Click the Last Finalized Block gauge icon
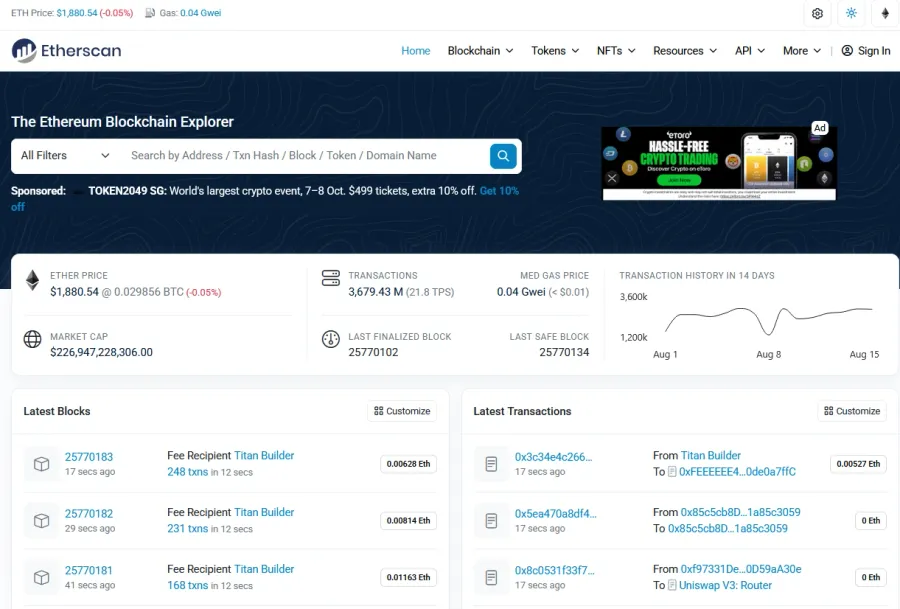The width and height of the screenshot is (900, 609). (331, 339)
